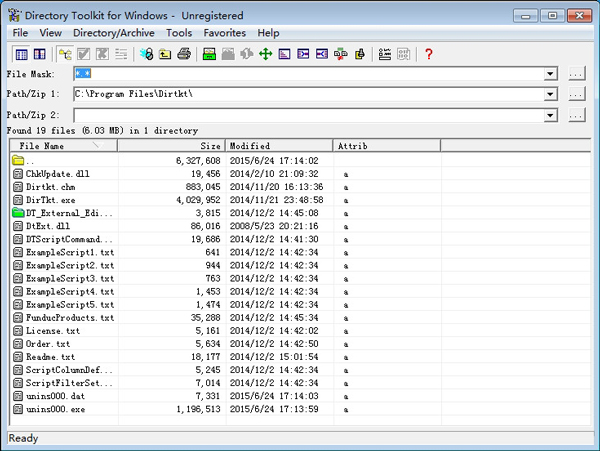The image size is (600, 451).
Task: Click the grayed list lines icon
Action: pos(121,54)
